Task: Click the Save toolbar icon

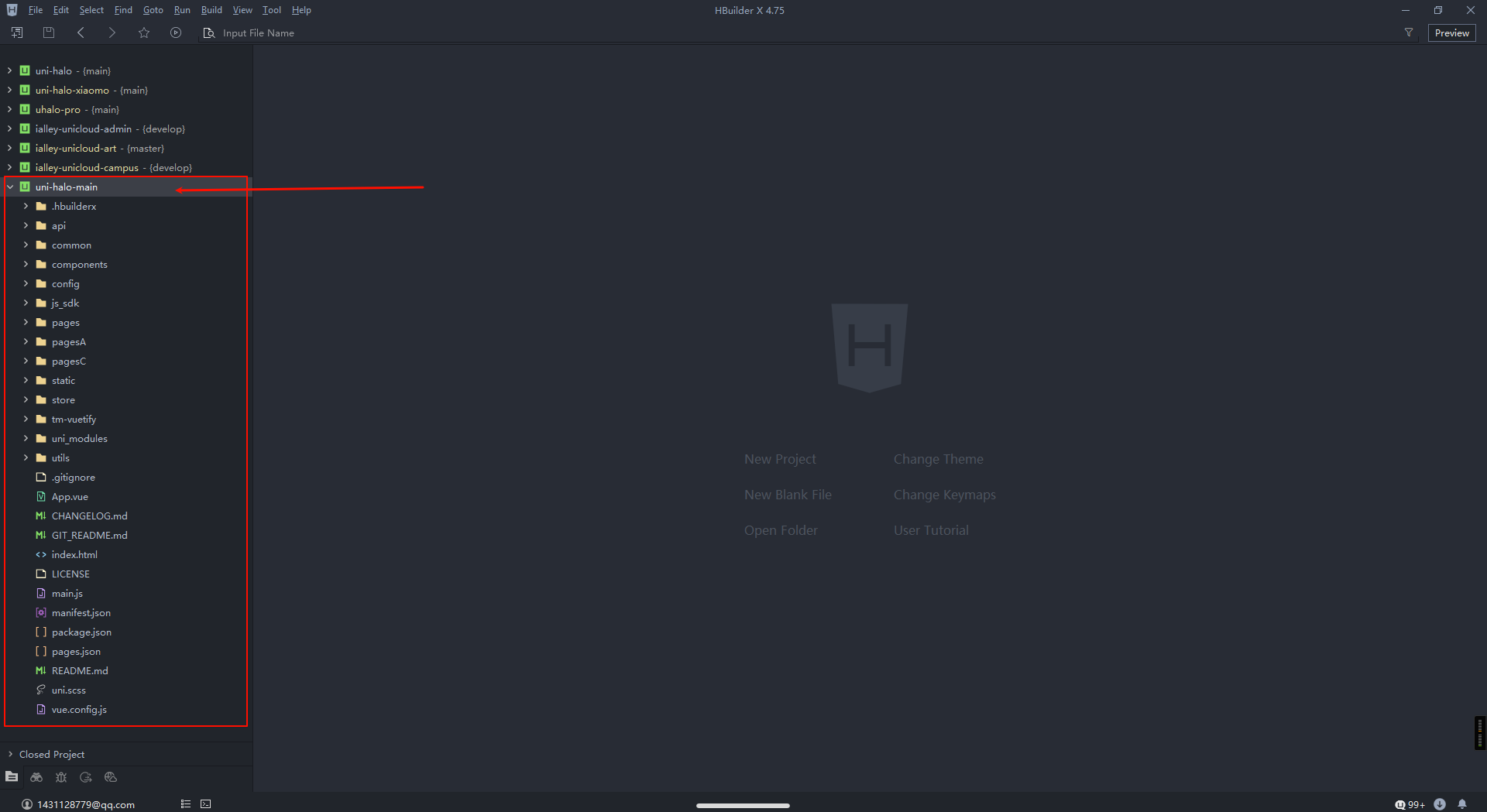Action: 49,33
